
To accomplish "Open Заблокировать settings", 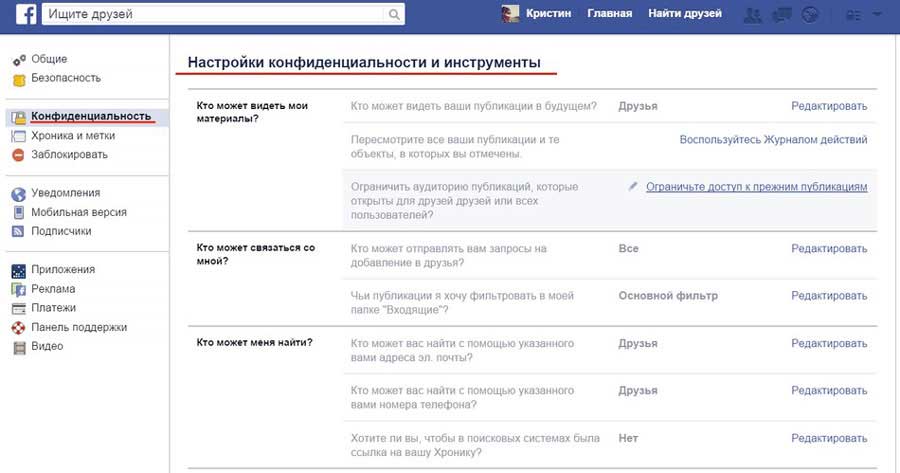I will 69,154.
